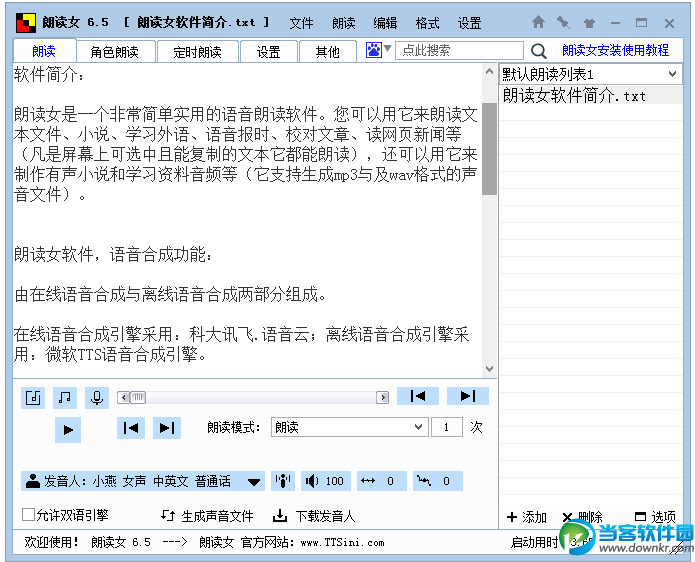This screenshot has width=695, height=562.
Task: Click the home icon in title bar
Action: click(538, 22)
